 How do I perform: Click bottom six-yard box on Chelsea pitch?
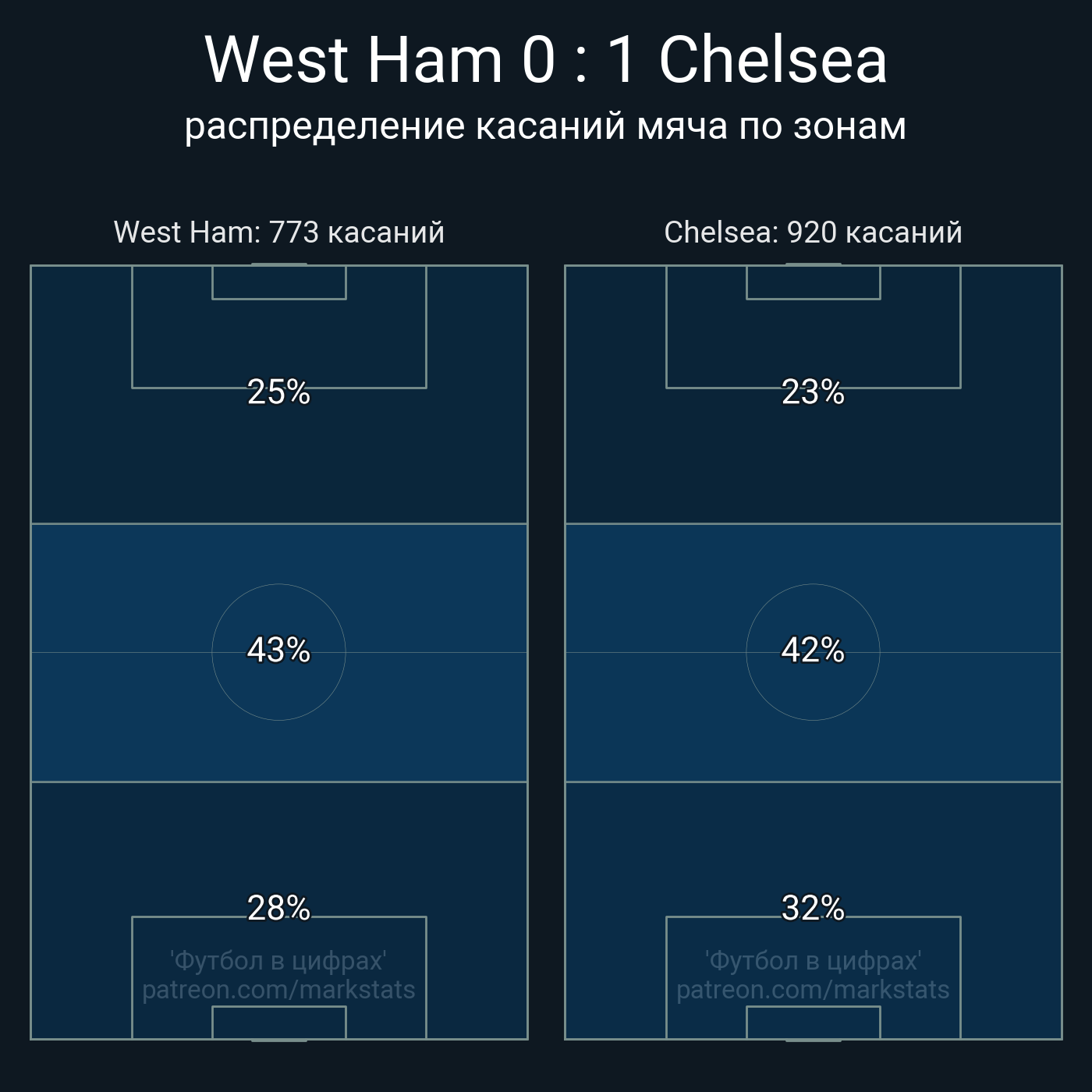[x=813, y=1023]
